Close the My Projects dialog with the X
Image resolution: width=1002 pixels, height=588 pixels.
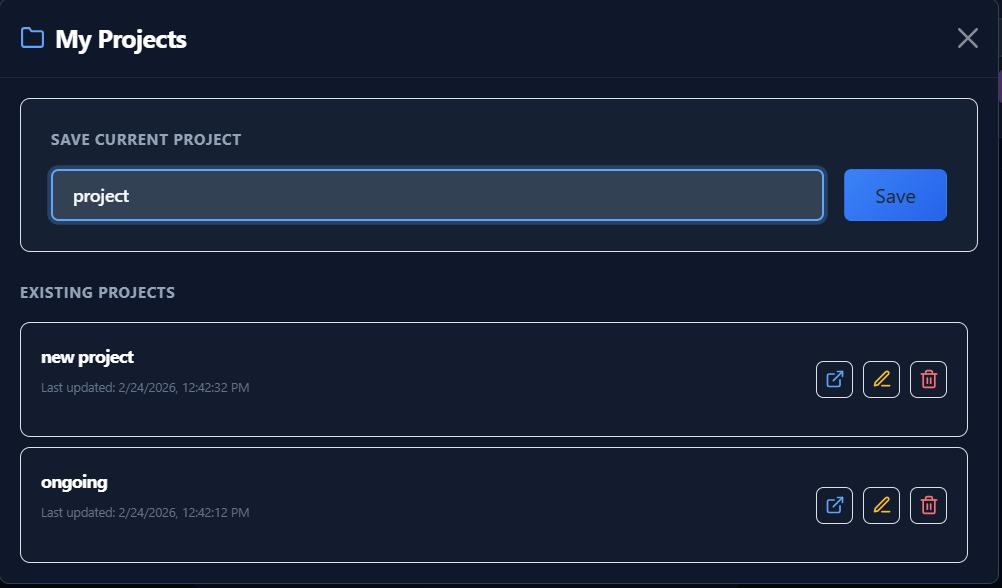point(967,38)
